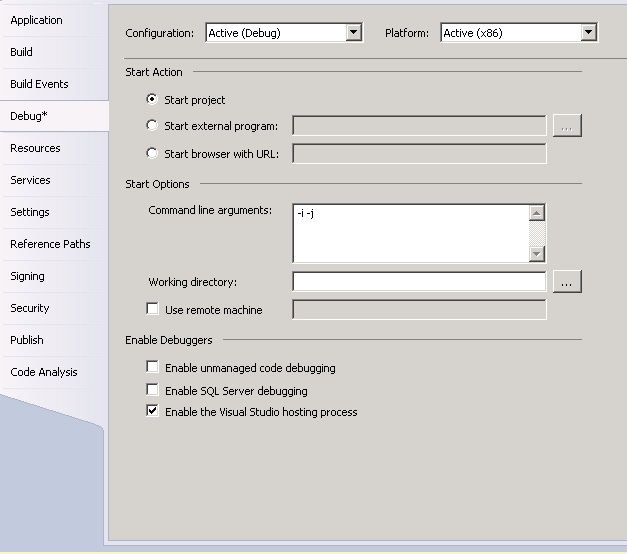Screen dimensions: 627x554
Task: Open the Platform combo box
Action: (x=519, y=32)
